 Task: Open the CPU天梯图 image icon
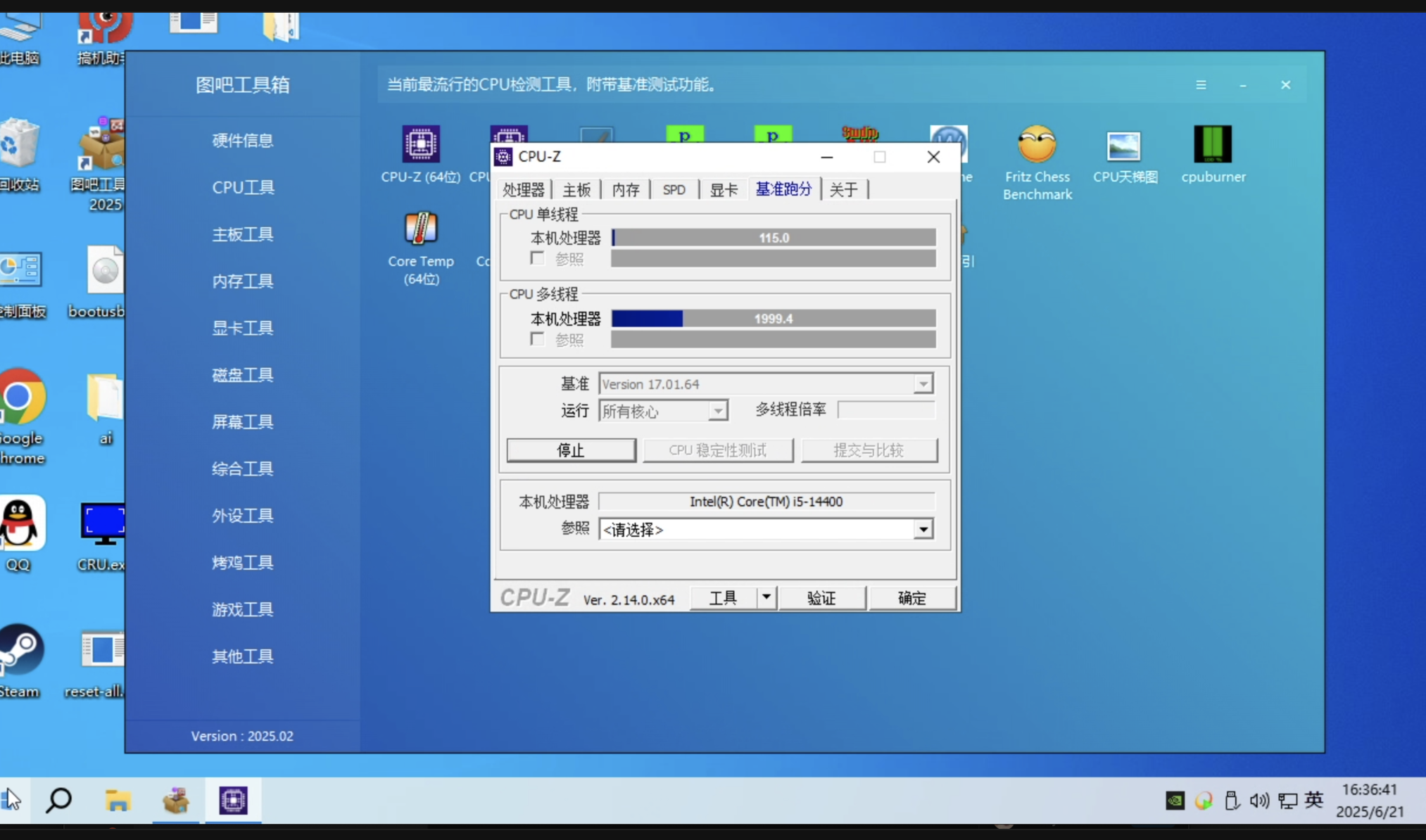[1124, 146]
